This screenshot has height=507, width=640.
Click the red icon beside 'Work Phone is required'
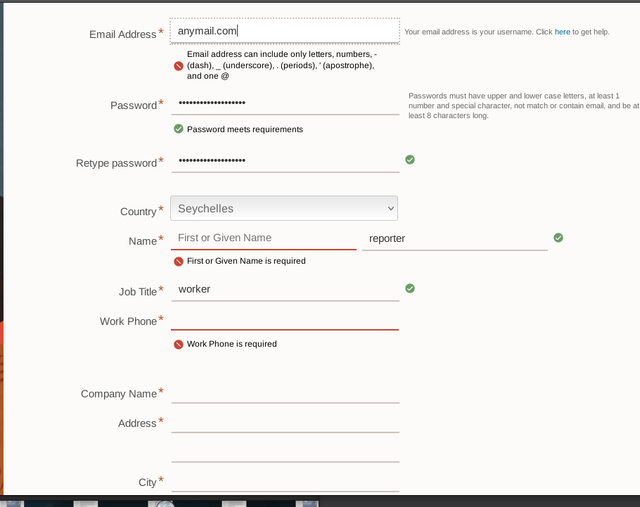pyautogui.click(x=178, y=345)
